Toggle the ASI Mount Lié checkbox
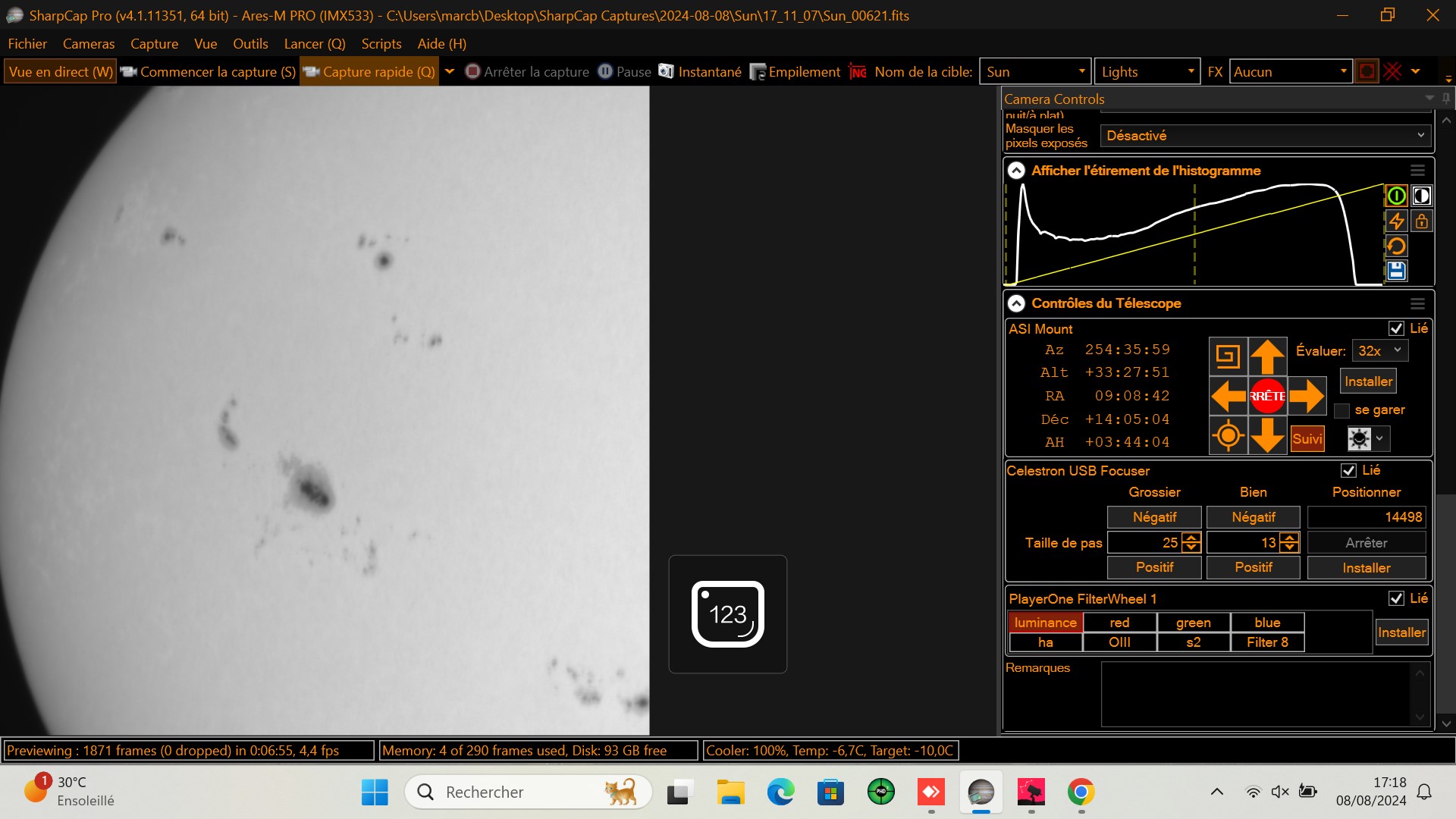1456x819 pixels. tap(1396, 328)
